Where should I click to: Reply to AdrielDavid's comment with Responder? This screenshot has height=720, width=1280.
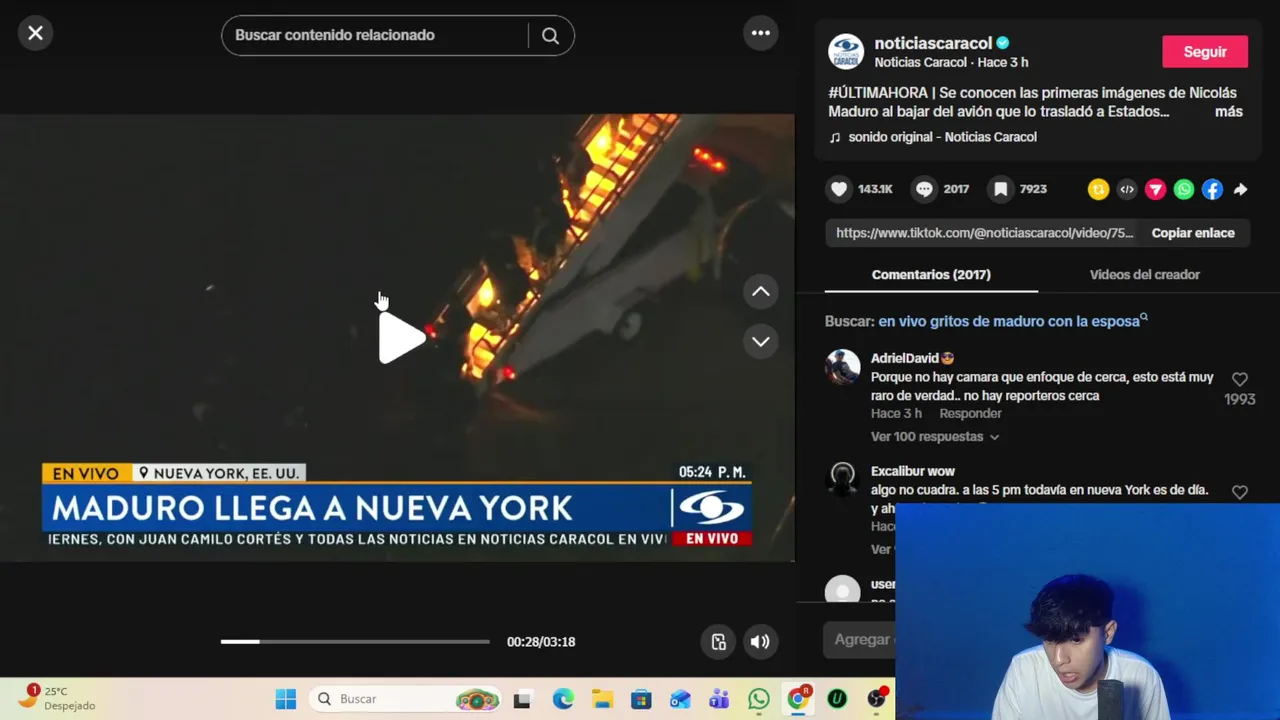[970, 413]
